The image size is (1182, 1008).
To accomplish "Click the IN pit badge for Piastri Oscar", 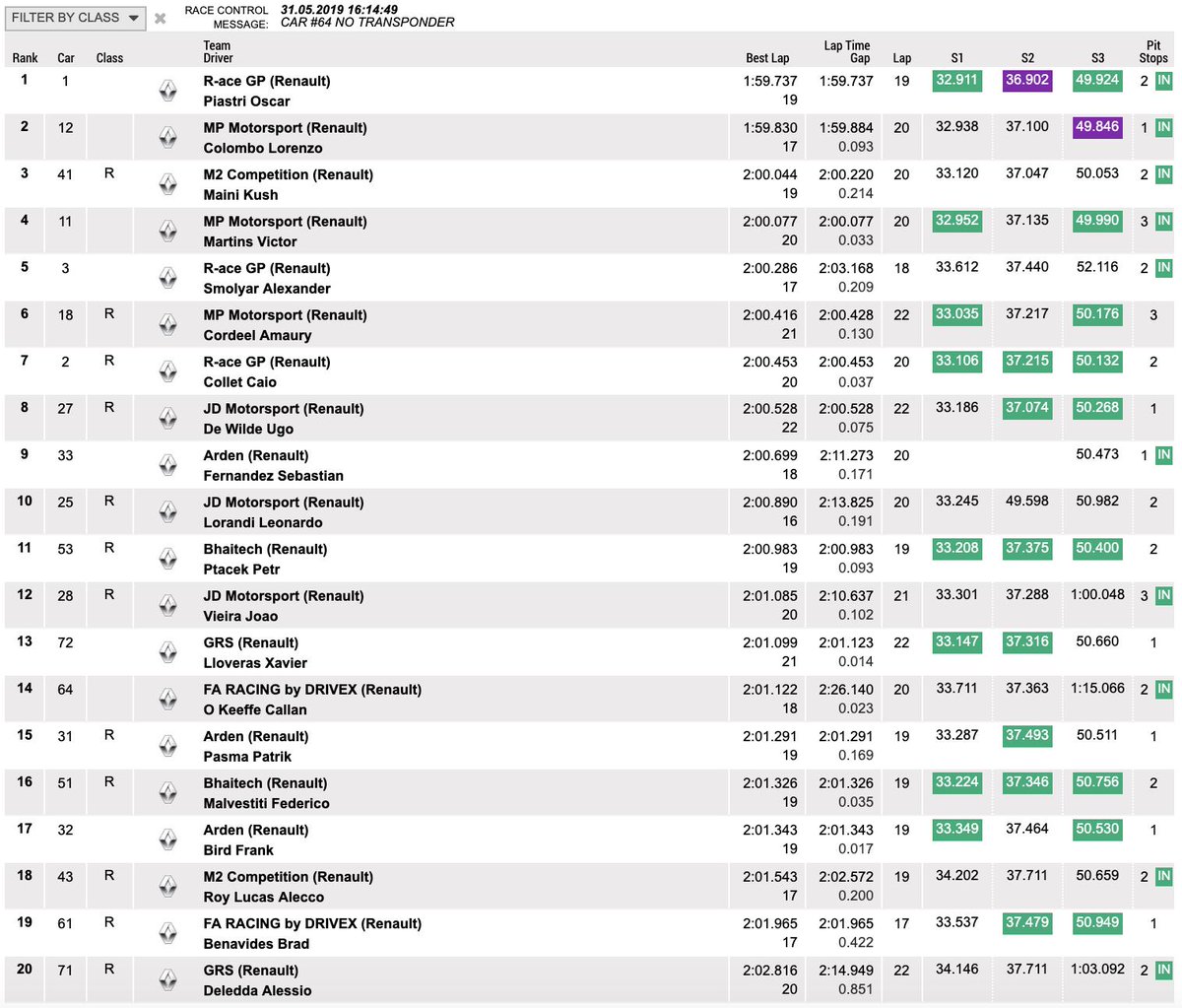I will (x=1163, y=81).
